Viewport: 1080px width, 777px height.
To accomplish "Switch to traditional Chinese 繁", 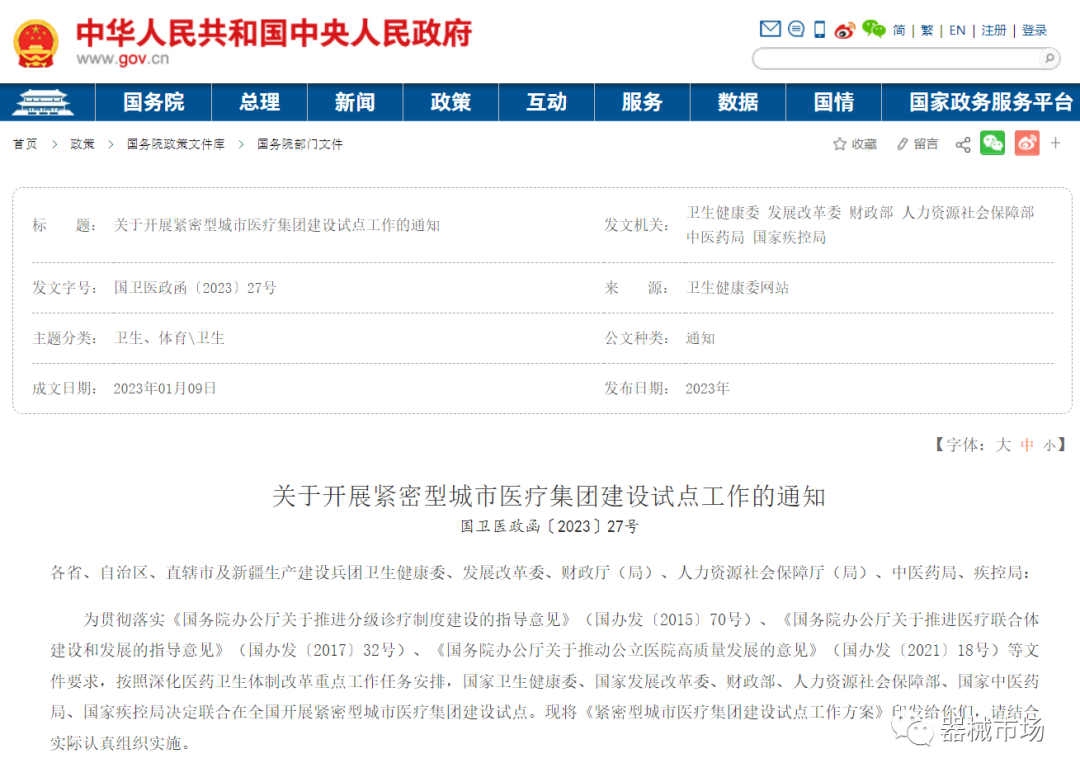I will click(x=927, y=30).
